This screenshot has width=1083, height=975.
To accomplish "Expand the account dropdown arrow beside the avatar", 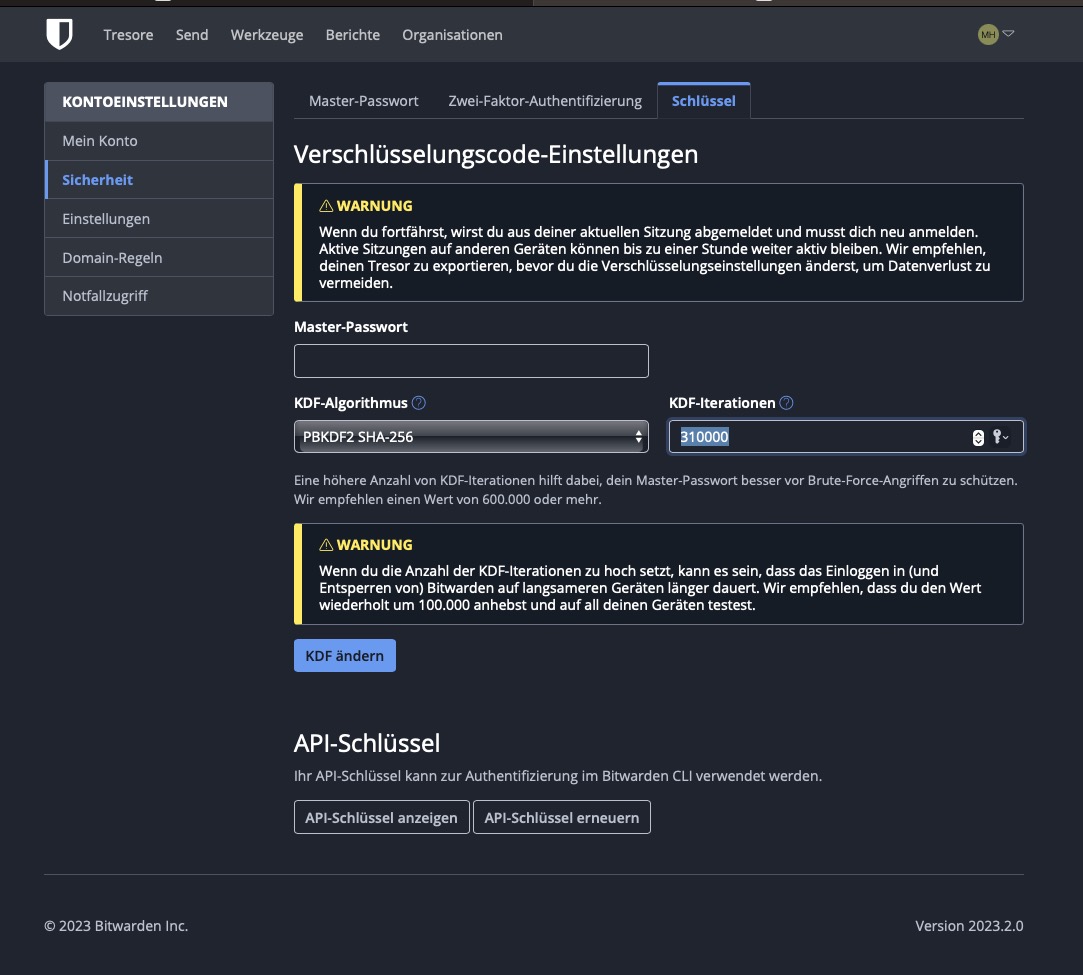I will [x=1008, y=34].
